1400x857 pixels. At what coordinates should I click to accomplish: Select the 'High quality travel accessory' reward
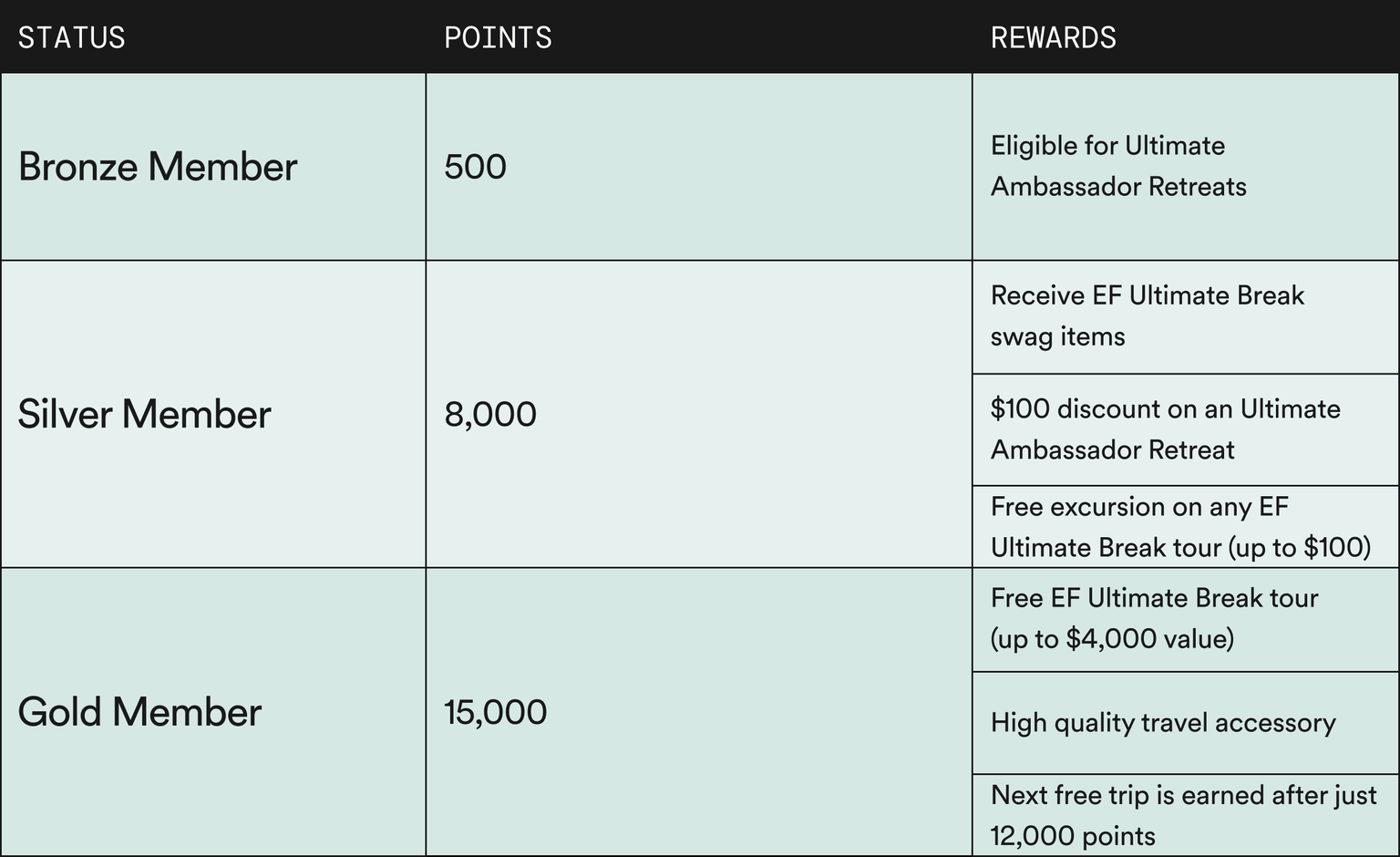tap(1163, 723)
